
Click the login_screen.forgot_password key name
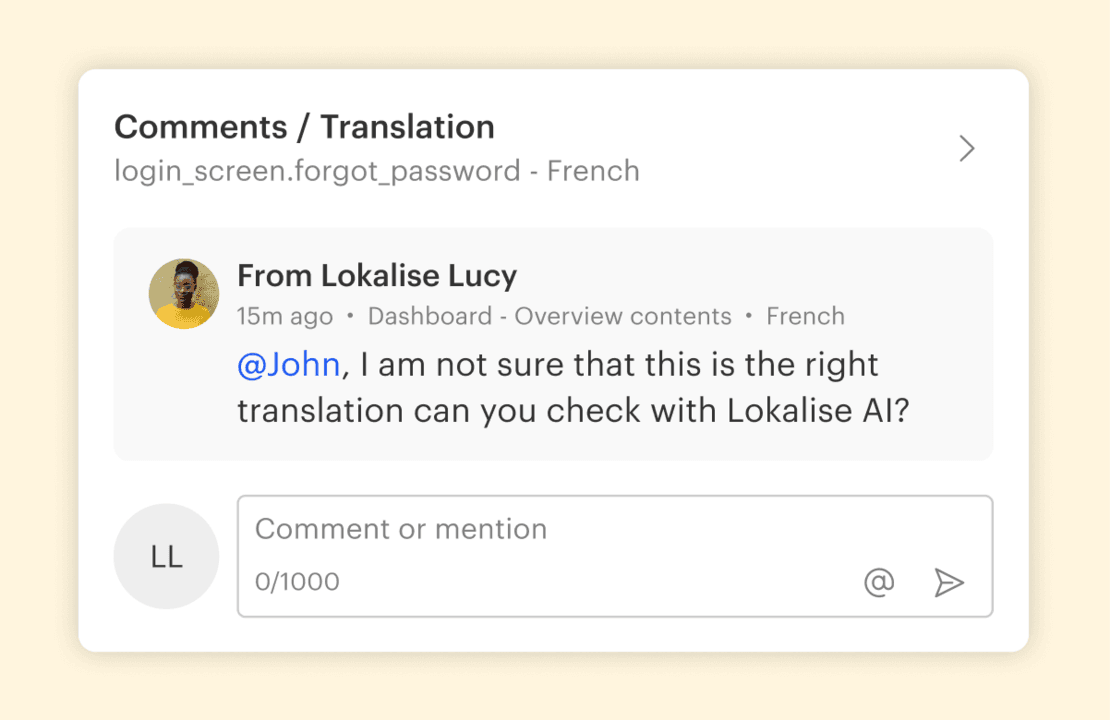click(x=317, y=172)
